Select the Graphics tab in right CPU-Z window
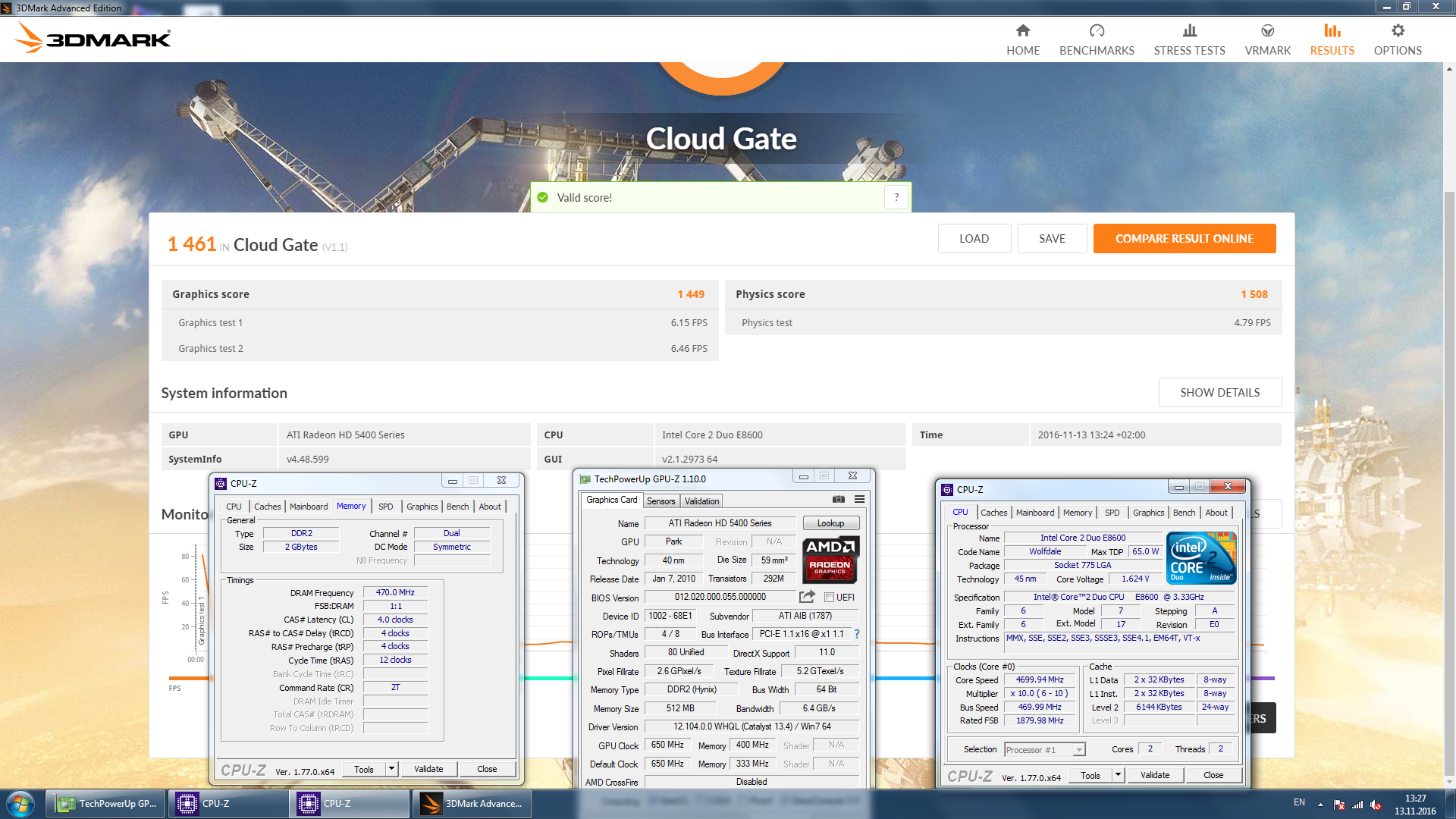 coord(1148,513)
